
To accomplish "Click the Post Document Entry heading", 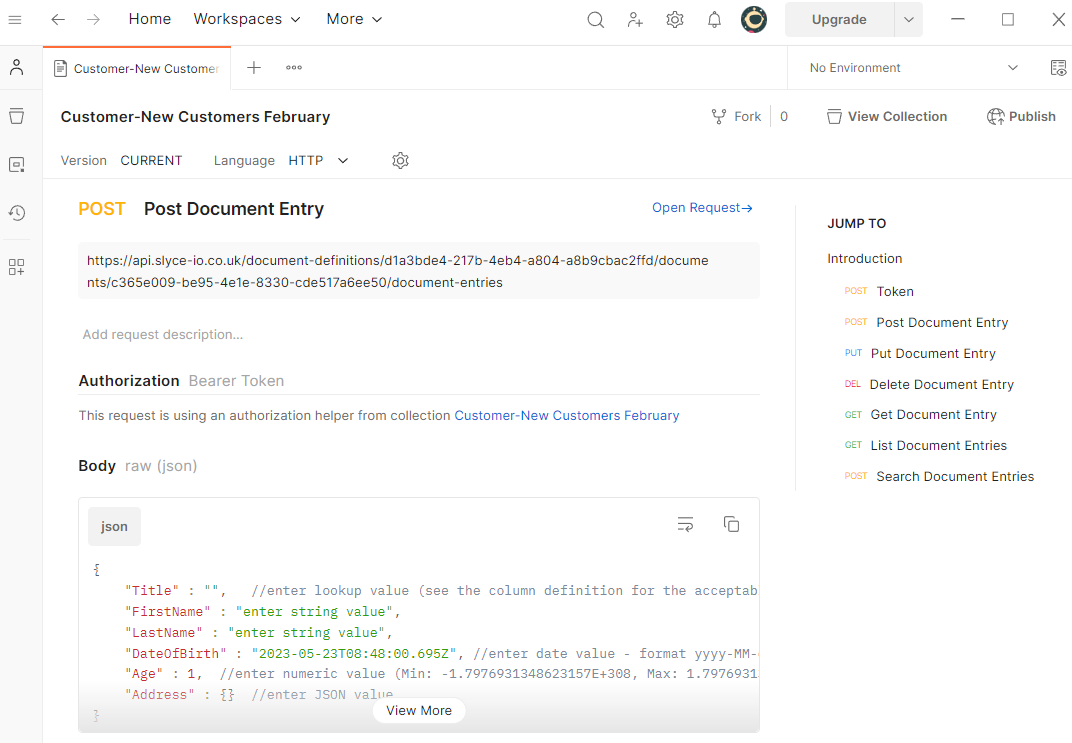I will click(x=234, y=209).
